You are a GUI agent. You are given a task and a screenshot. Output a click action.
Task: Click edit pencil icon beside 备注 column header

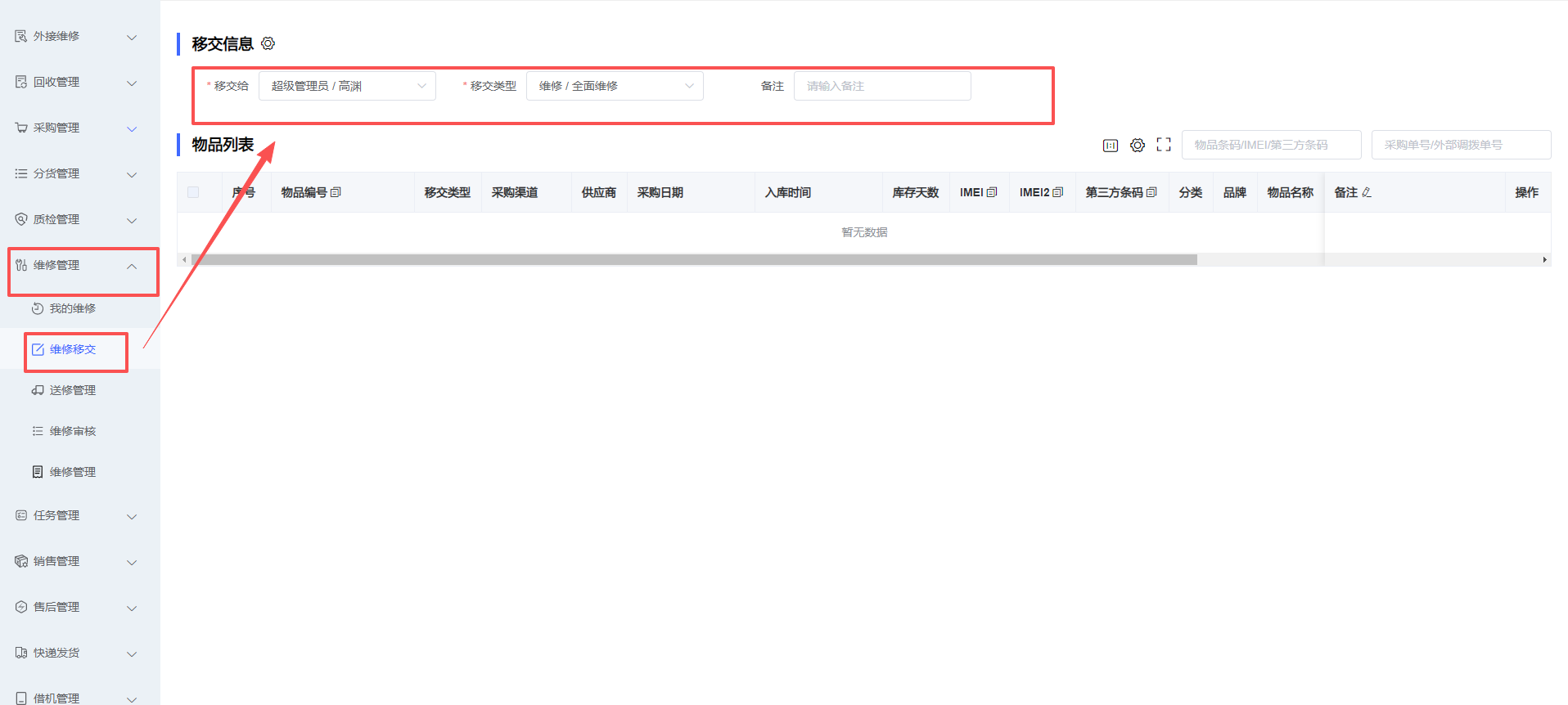[1366, 193]
